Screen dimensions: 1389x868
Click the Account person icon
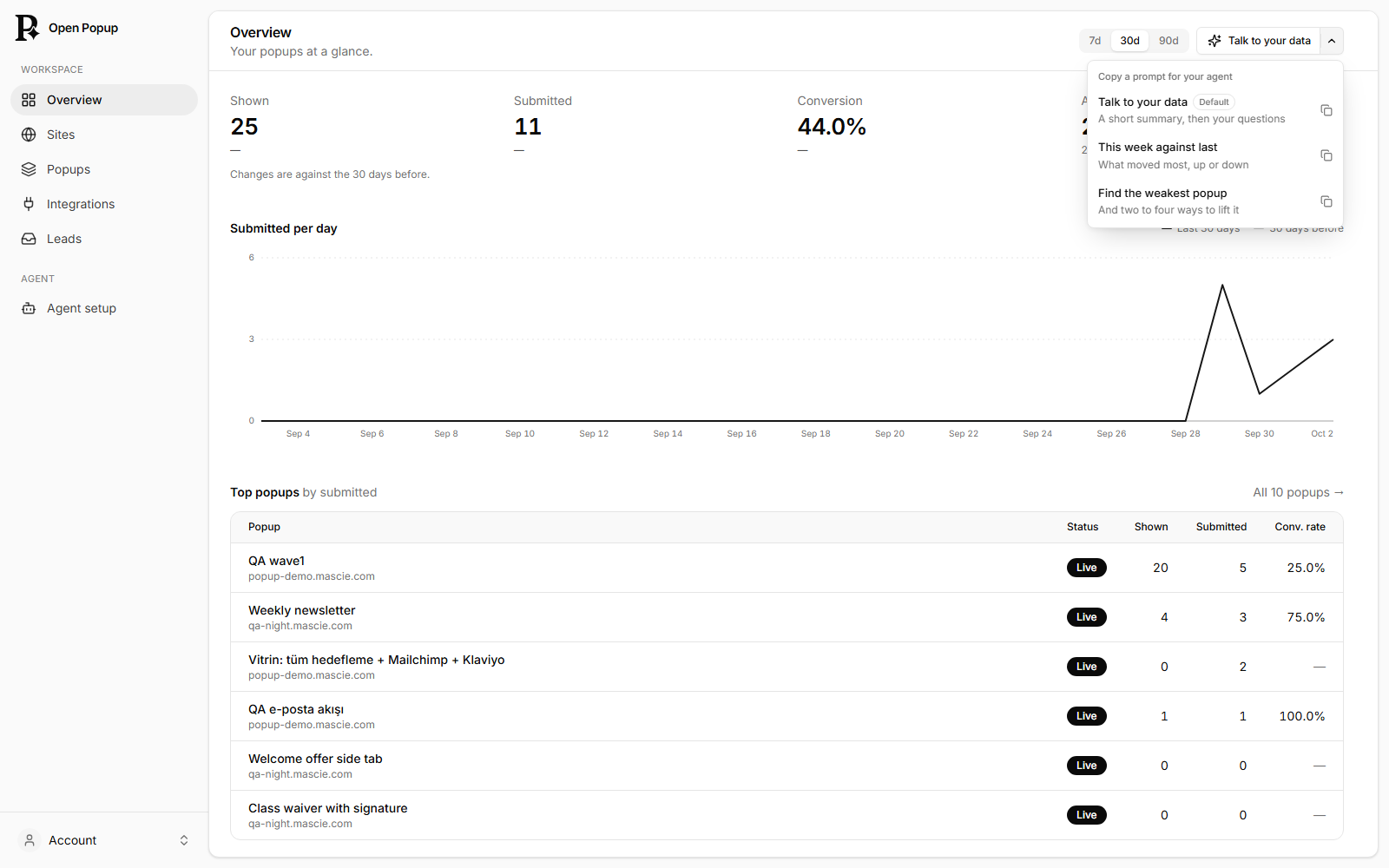click(x=30, y=840)
